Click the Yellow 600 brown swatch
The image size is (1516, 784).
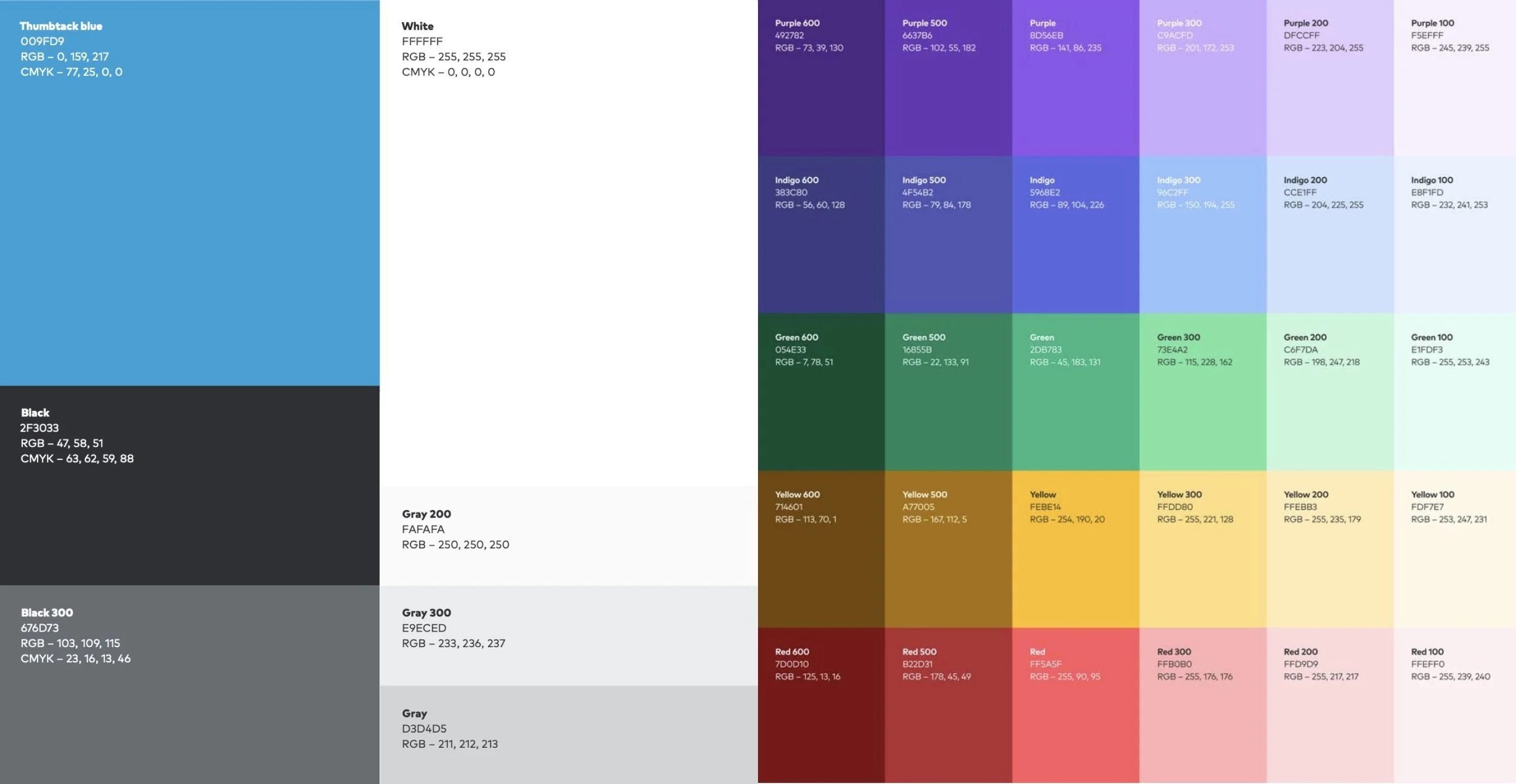[x=821, y=564]
